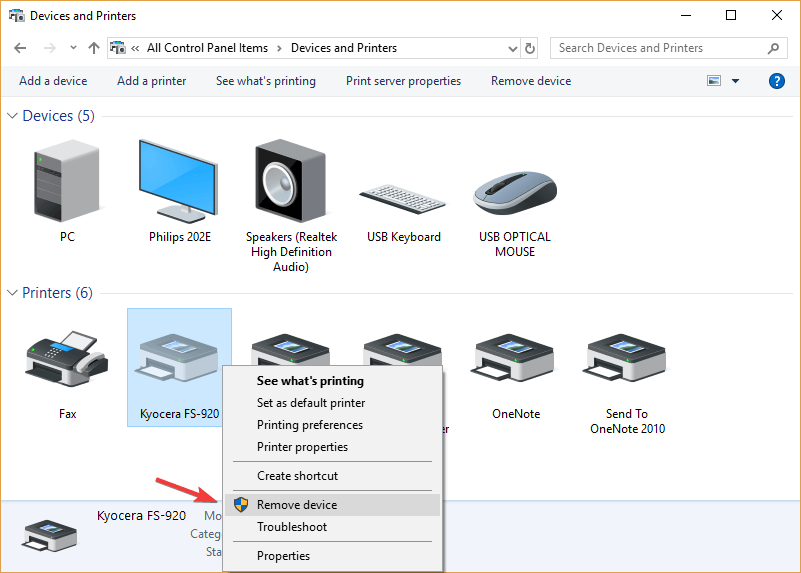Click Devices and Printers breadcrumb
Viewport: 801px width, 573px height.
coord(344,48)
